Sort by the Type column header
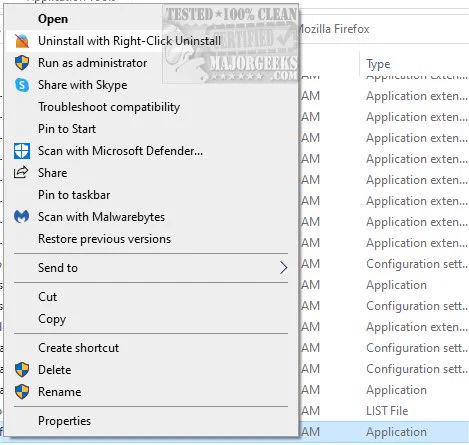Screen dimensions: 469x445 tap(378, 64)
